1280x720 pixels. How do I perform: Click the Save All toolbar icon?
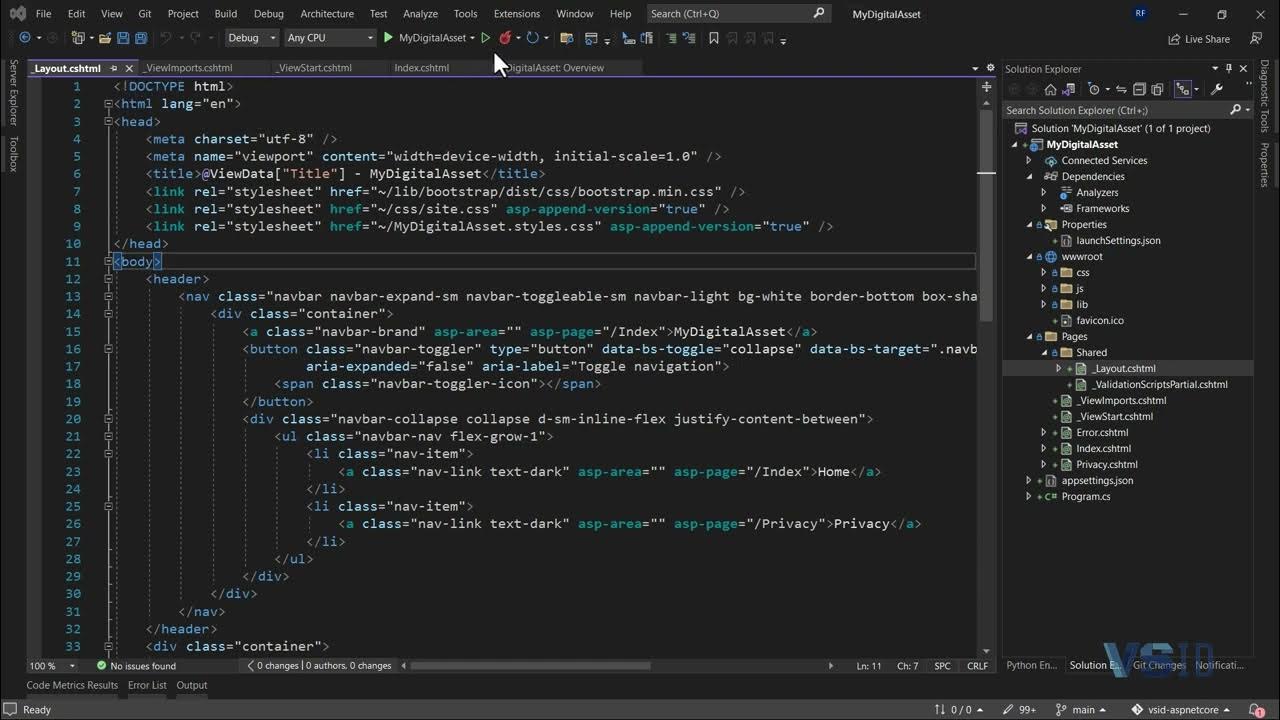(141, 38)
